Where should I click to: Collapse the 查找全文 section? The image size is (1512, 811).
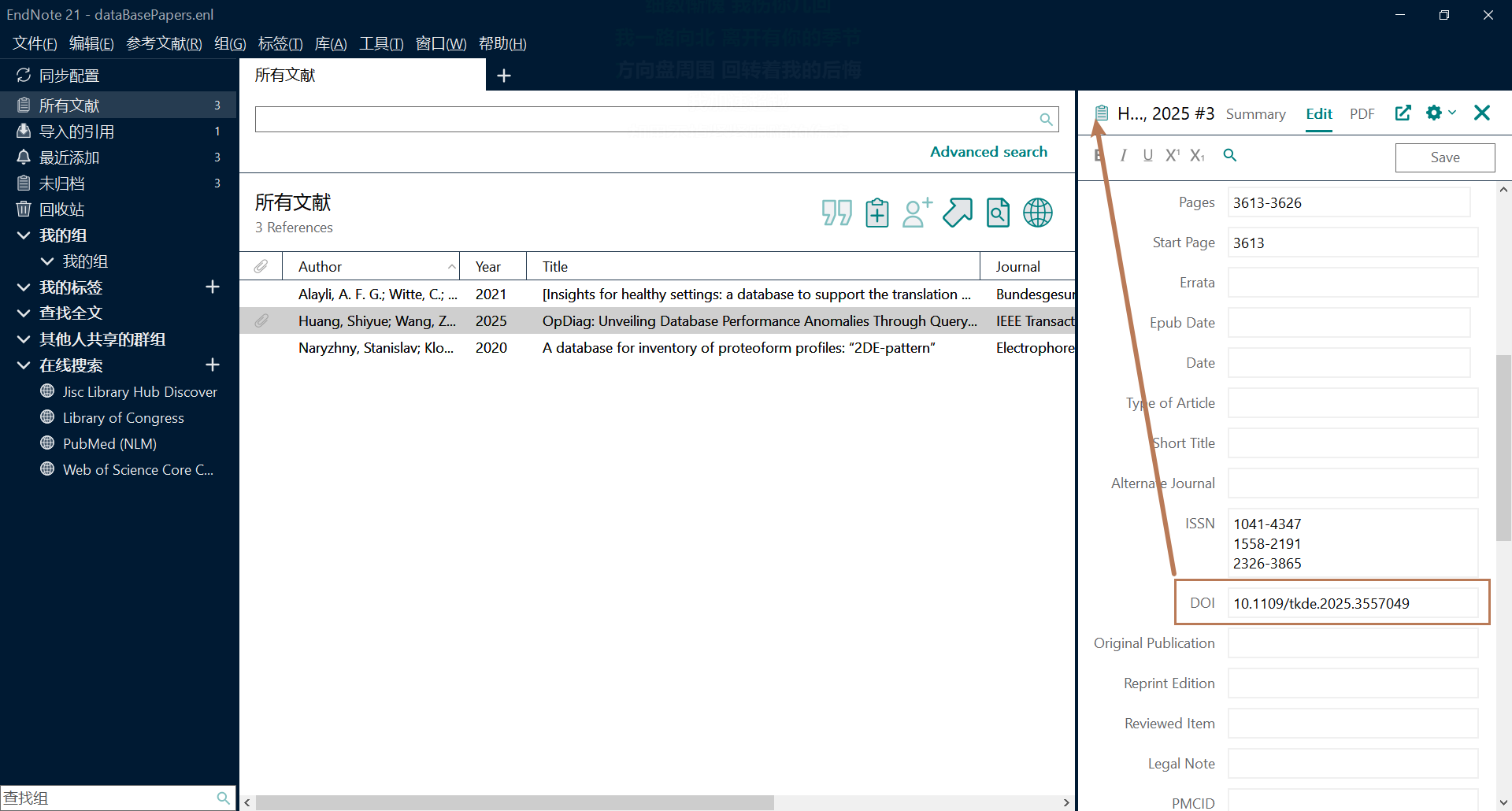24,313
